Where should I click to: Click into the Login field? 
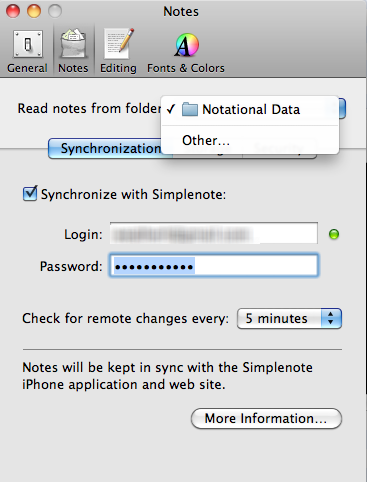point(214,233)
